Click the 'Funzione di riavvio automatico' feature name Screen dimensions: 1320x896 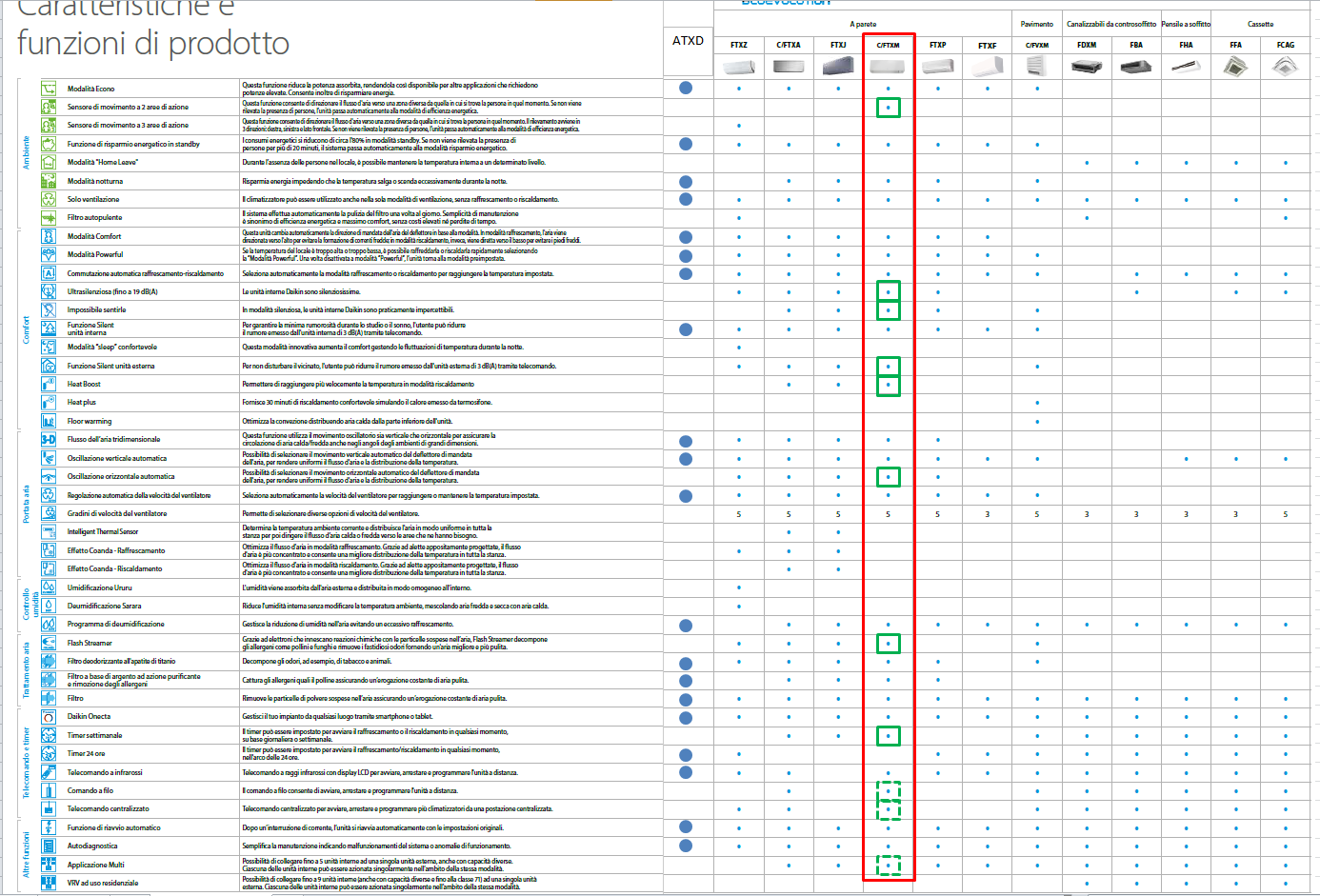(x=114, y=827)
